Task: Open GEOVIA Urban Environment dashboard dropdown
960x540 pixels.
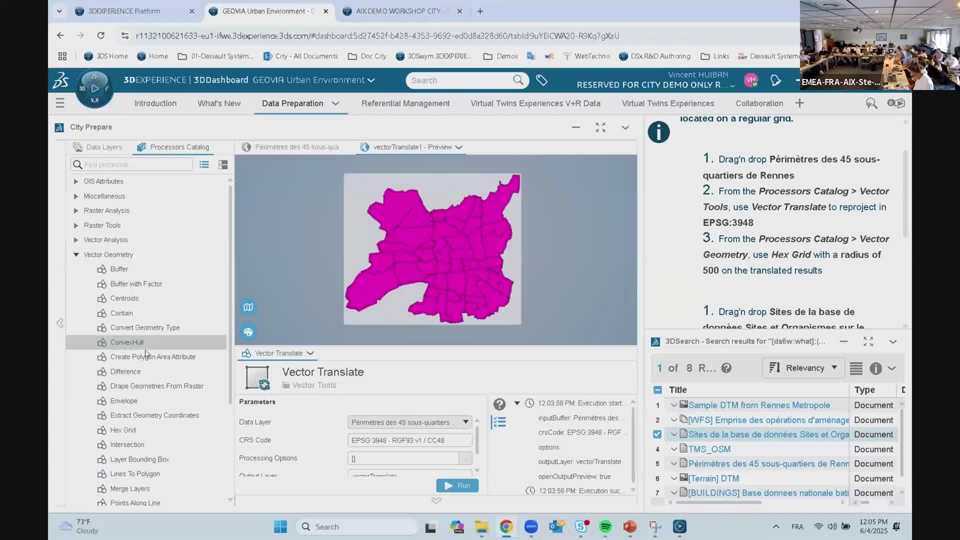Action: pyautogui.click(x=371, y=80)
